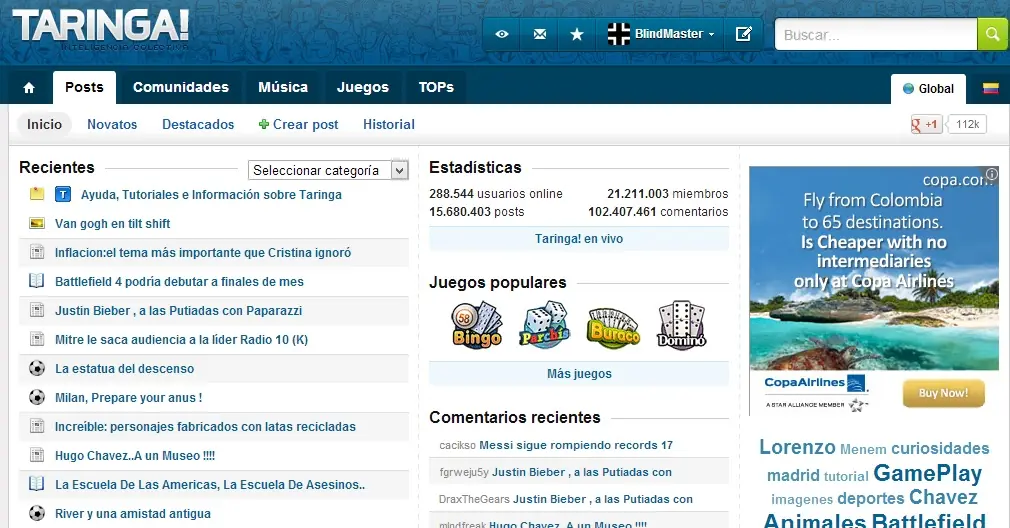
Task: Open the Bingo game icon
Action: point(477,325)
